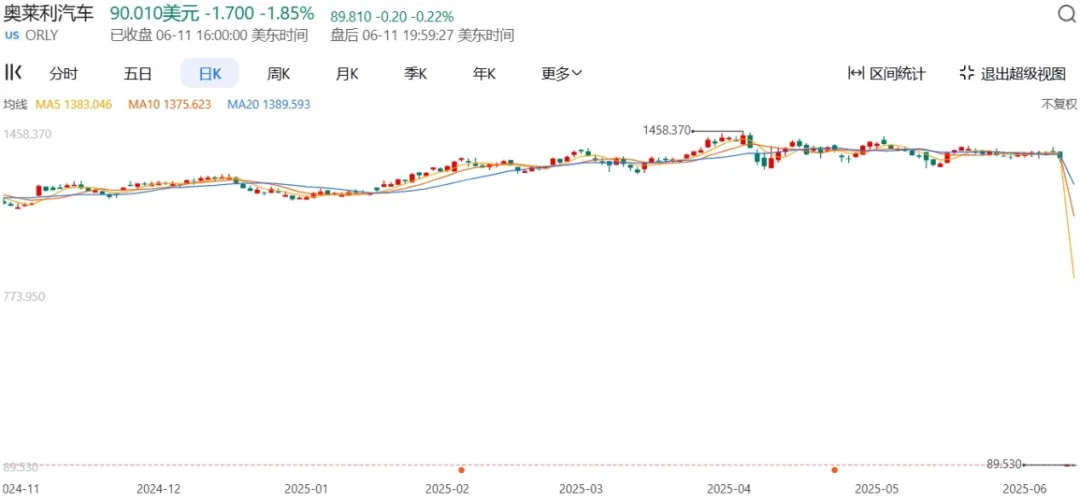
Task: Click the 退出超级视图 exit super view icon
Action: pyautogui.click(x=966, y=73)
